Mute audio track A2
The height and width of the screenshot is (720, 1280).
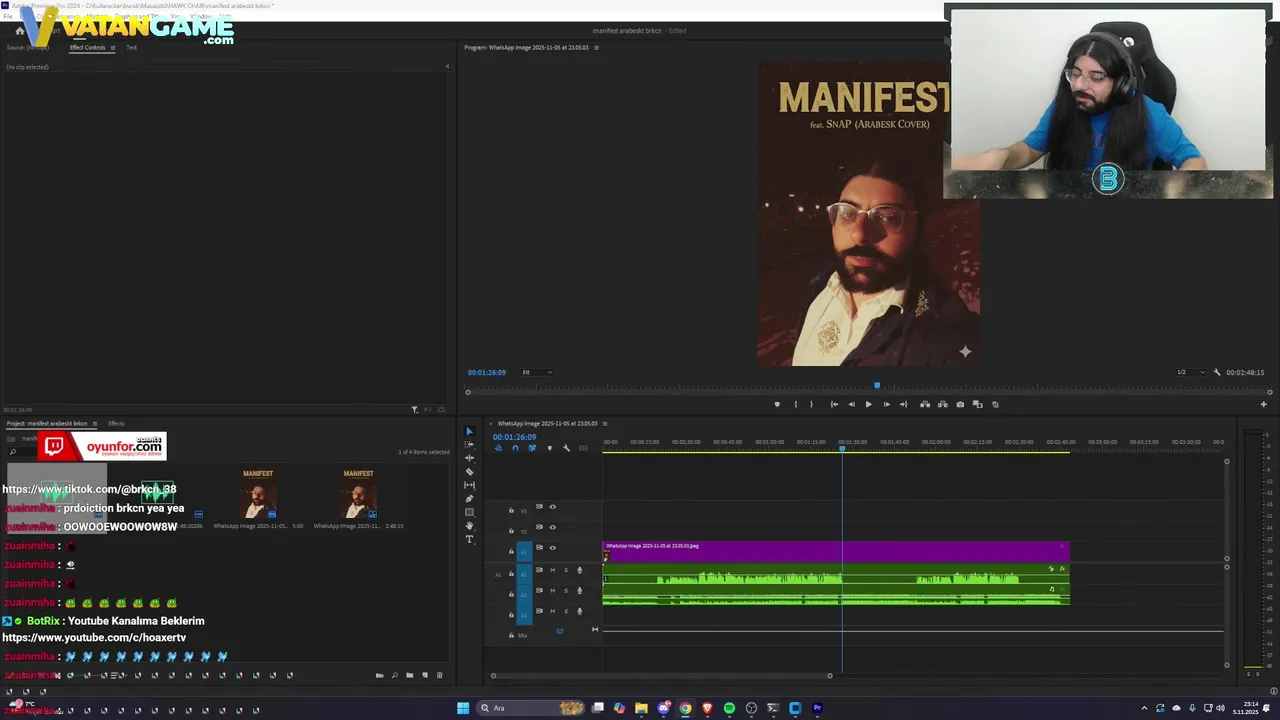tap(552, 590)
